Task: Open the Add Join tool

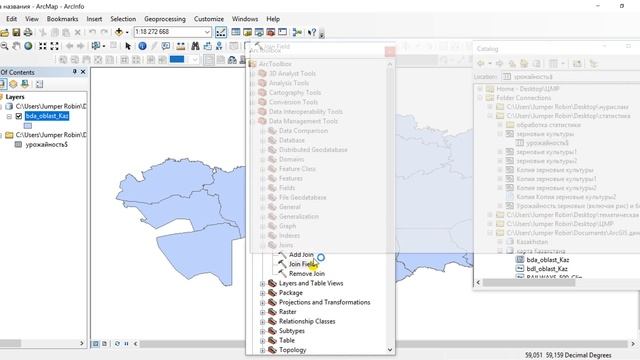Action: [x=301, y=254]
